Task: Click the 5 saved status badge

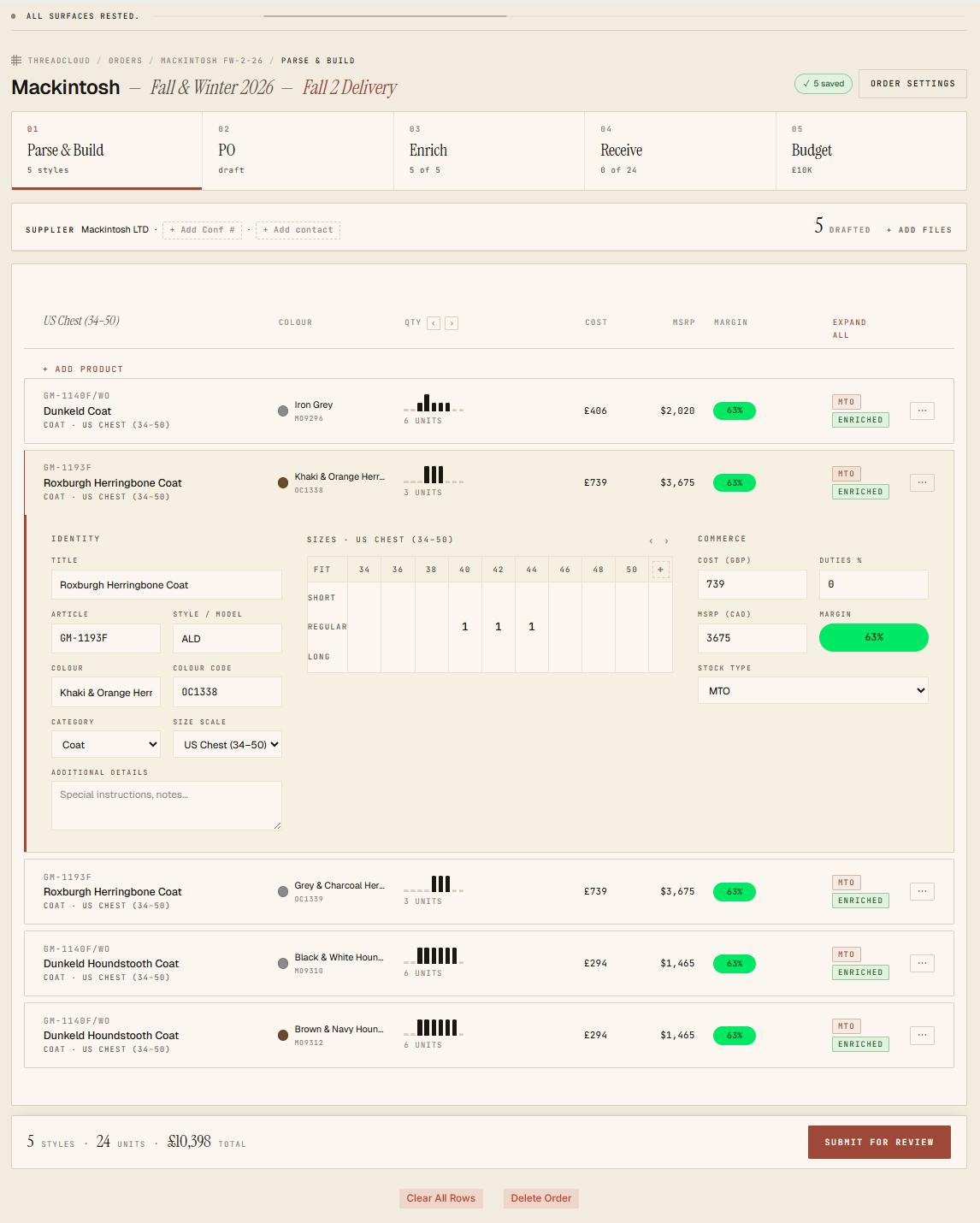Action: point(824,84)
